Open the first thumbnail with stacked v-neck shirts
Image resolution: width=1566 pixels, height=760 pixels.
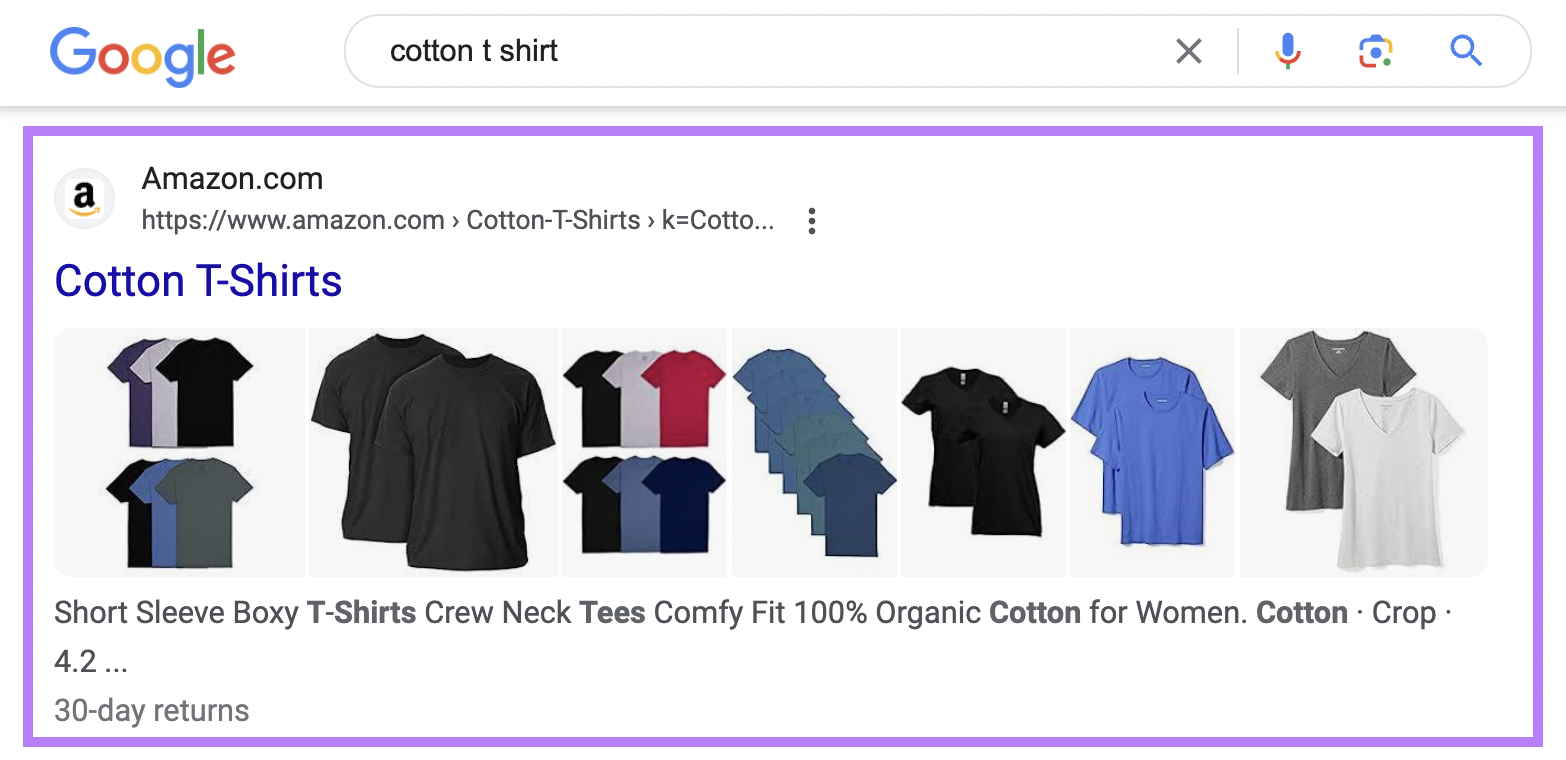pyautogui.click(x=180, y=452)
